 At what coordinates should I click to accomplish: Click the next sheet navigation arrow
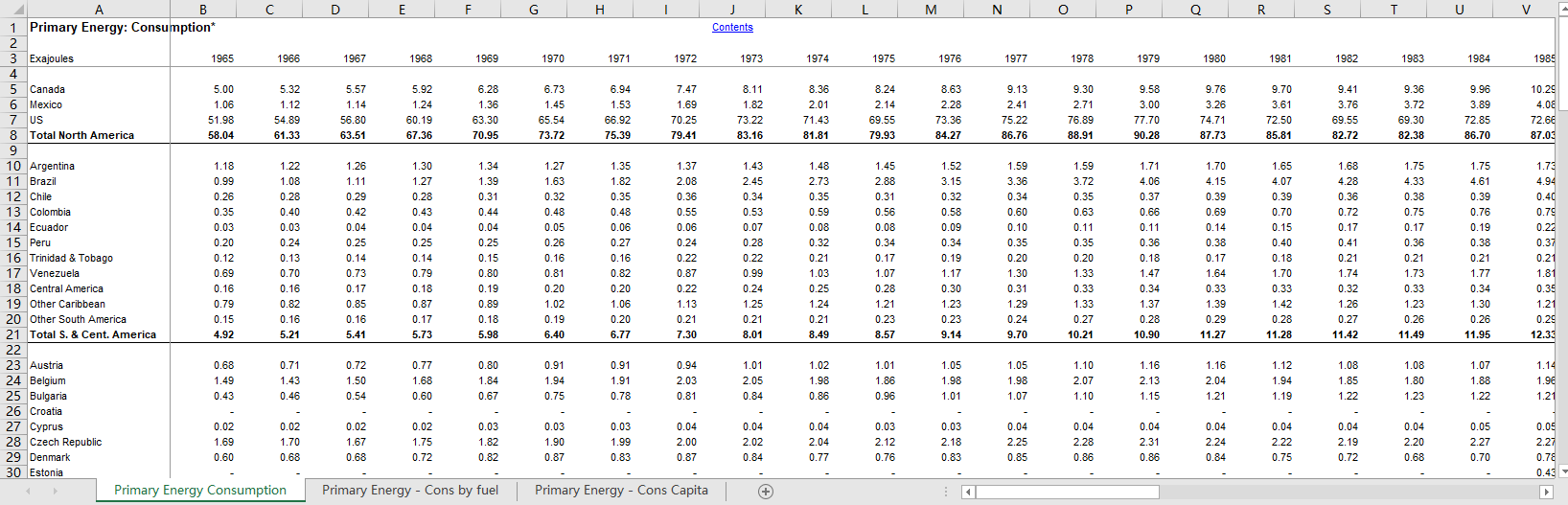pos(56,491)
